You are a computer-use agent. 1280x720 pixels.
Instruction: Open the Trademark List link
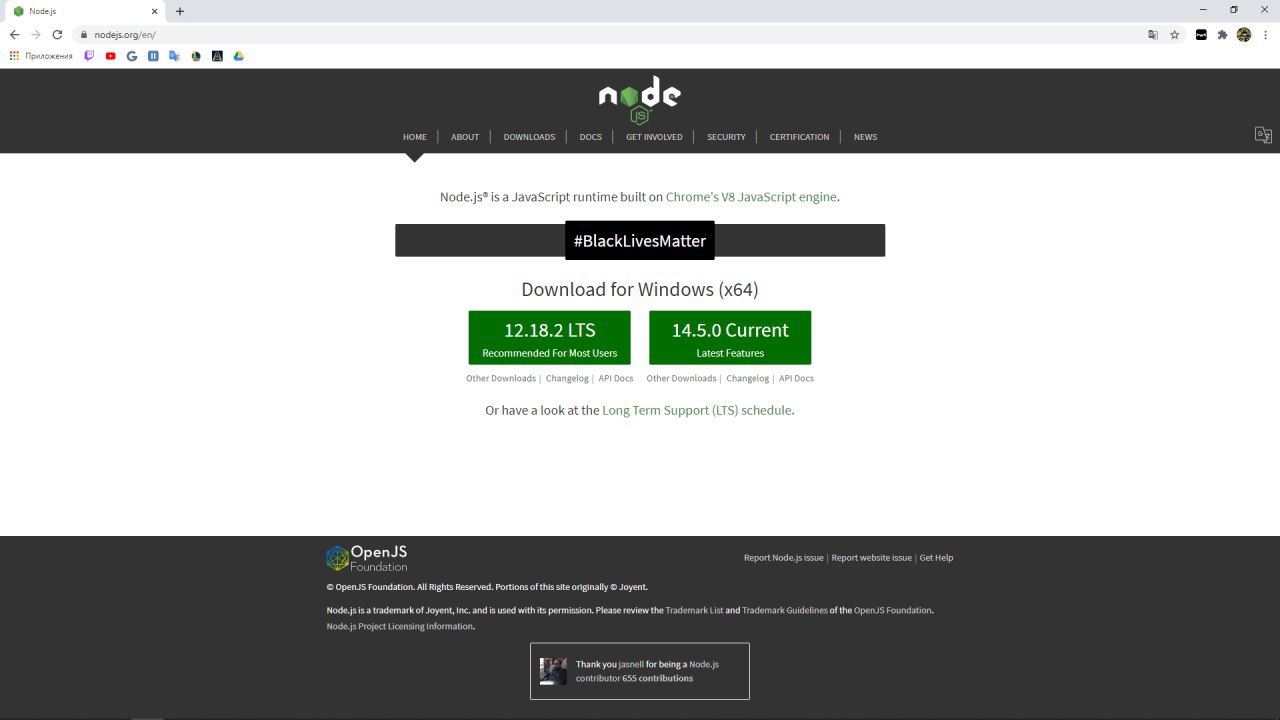(x=694, y=610)
